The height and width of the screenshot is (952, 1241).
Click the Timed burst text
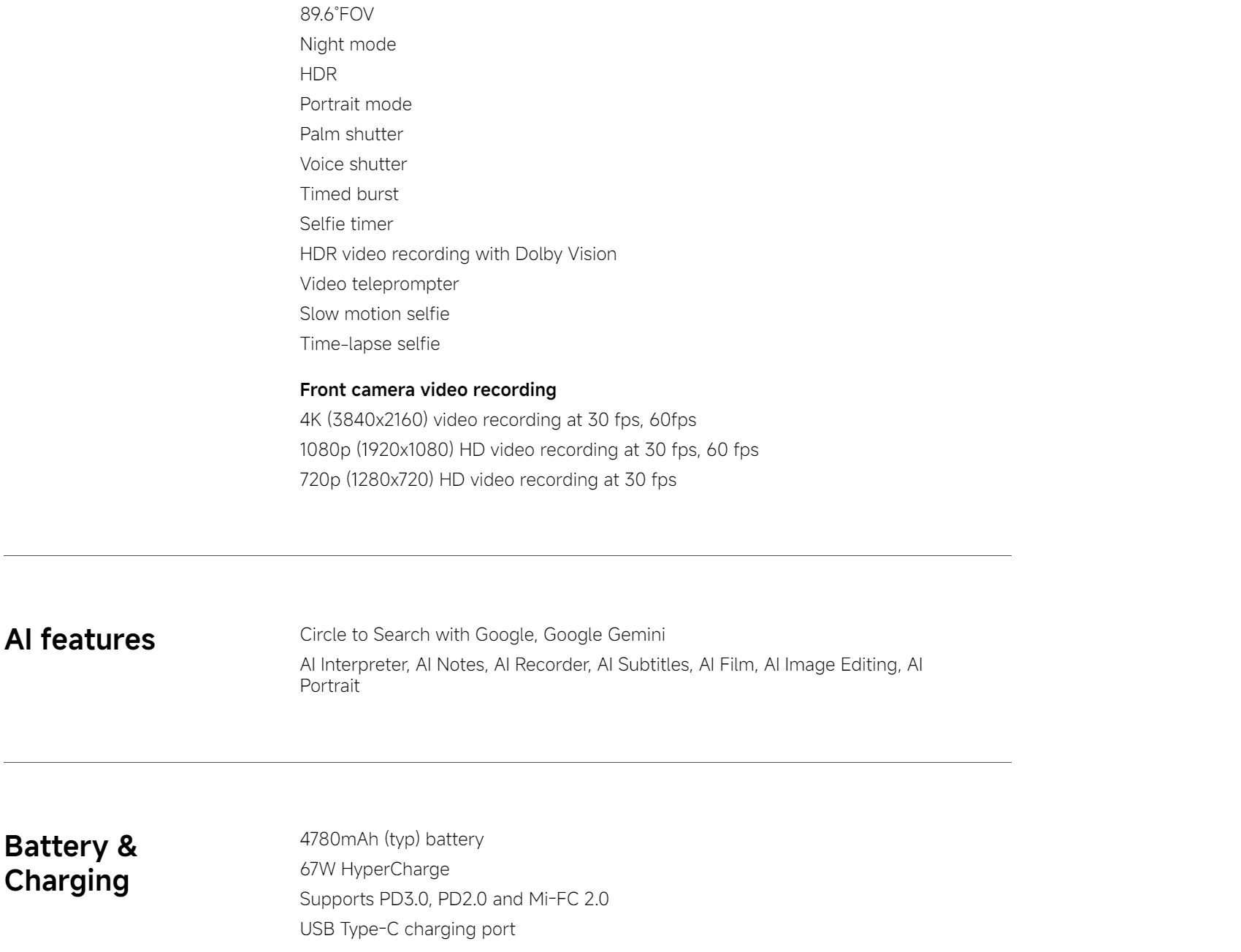tap(349, 194)
